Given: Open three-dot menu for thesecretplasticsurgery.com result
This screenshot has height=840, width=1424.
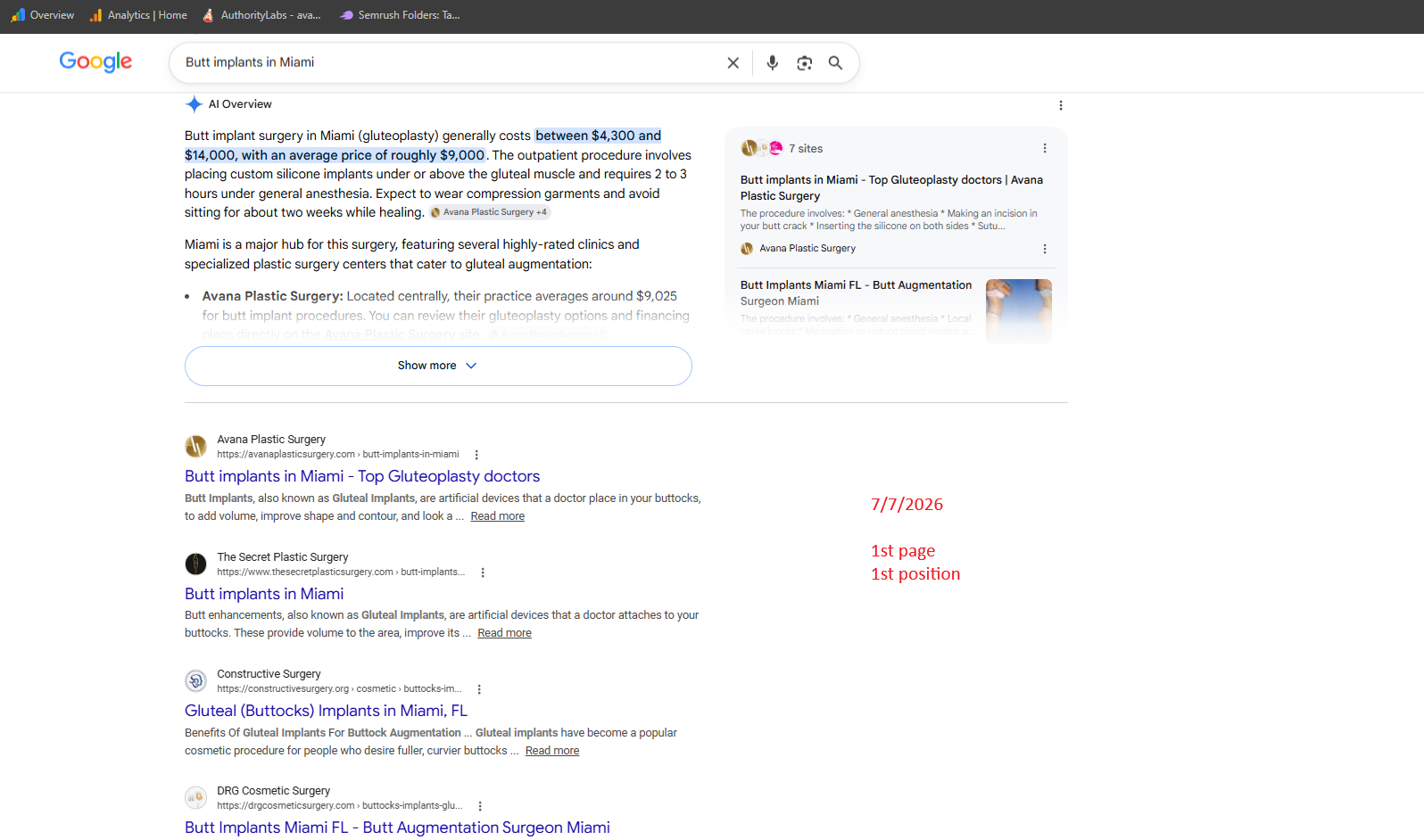Looking at the screenshot, I should [483, 572].
